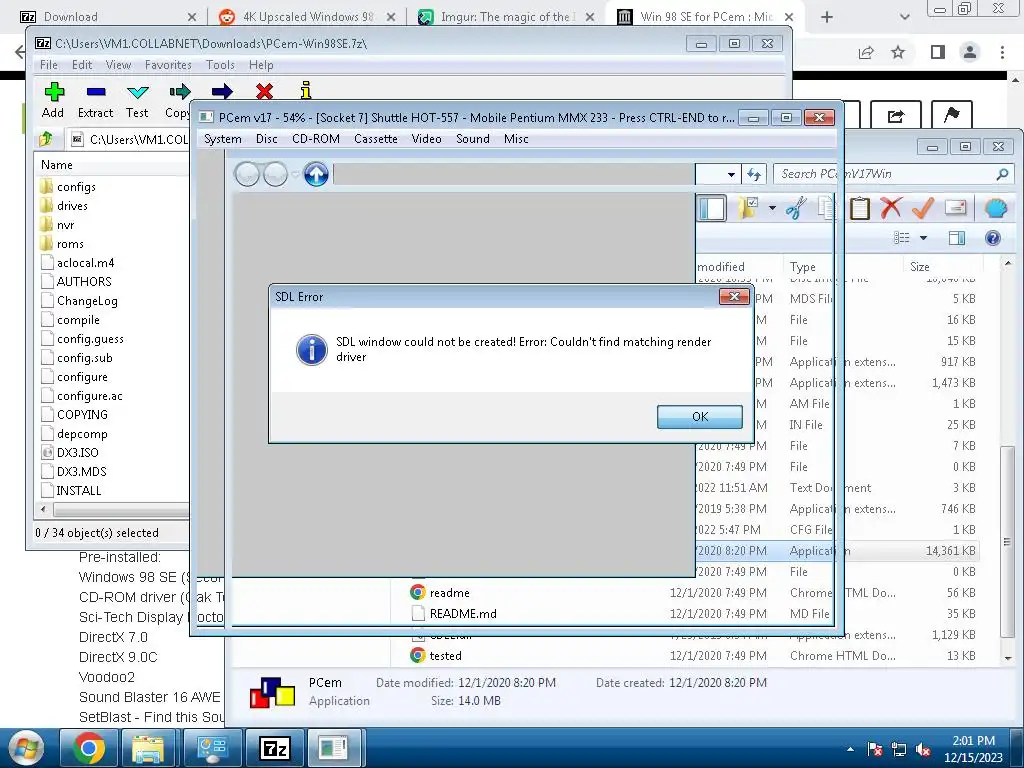Screen dimensions: 1024x768
Task: Bookmark this page with Chrome star icon
Action: [898, 52]
